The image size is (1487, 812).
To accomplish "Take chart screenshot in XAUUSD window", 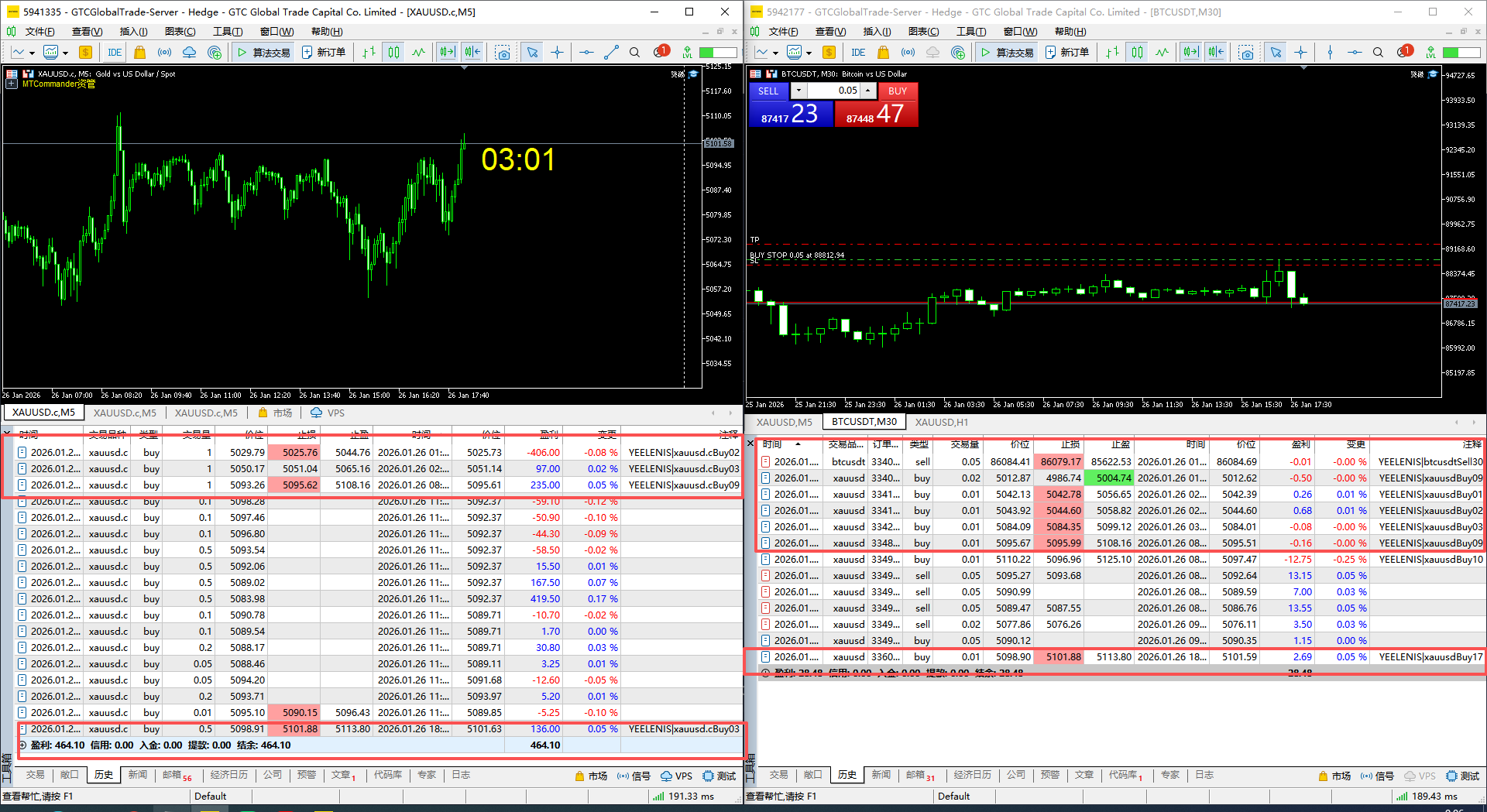I will tap(503, 53).
